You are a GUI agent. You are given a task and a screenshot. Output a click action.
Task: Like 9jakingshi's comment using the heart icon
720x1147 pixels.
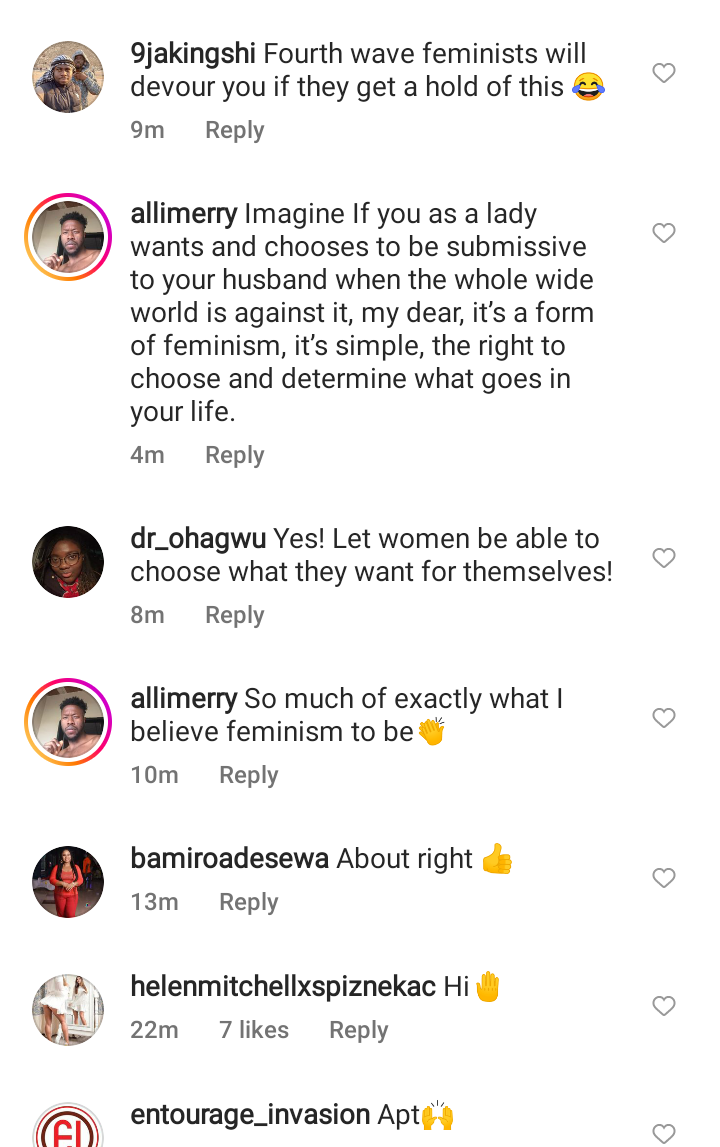tap(663, 72)
